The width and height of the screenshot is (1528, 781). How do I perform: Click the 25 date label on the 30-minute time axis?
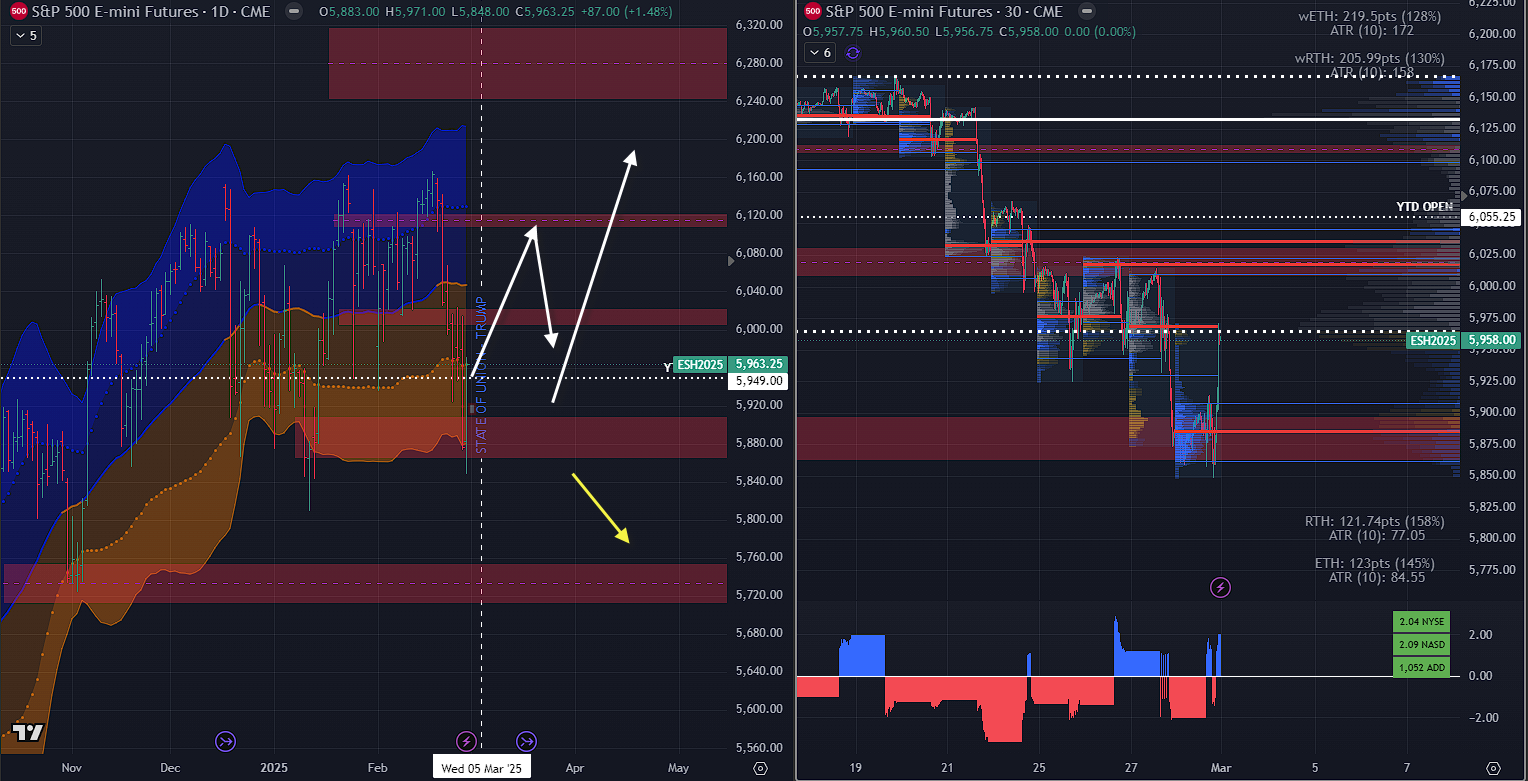(1038, 768)
